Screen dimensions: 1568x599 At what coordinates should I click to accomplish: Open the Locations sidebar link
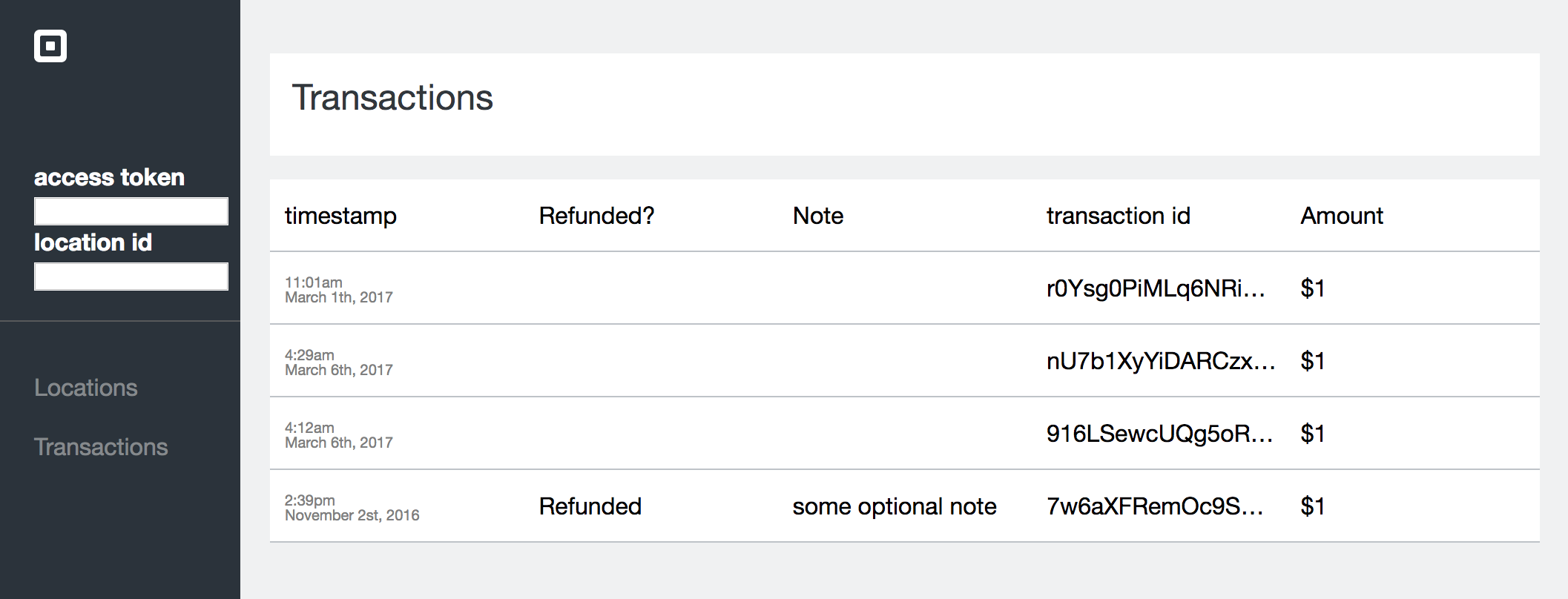click(x=86, y=388)
